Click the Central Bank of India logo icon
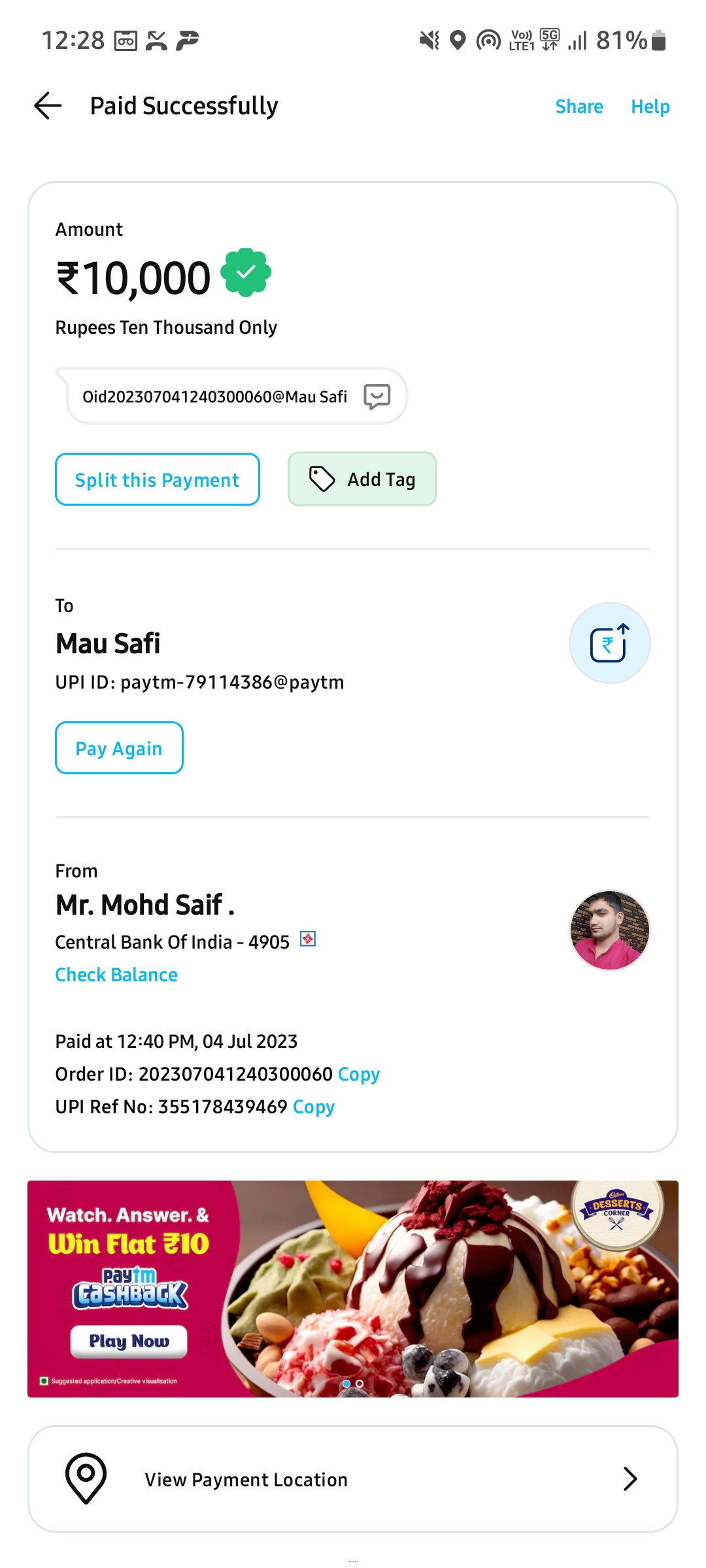This screenshot has height=1568, width=706. [x=308, y=939]
